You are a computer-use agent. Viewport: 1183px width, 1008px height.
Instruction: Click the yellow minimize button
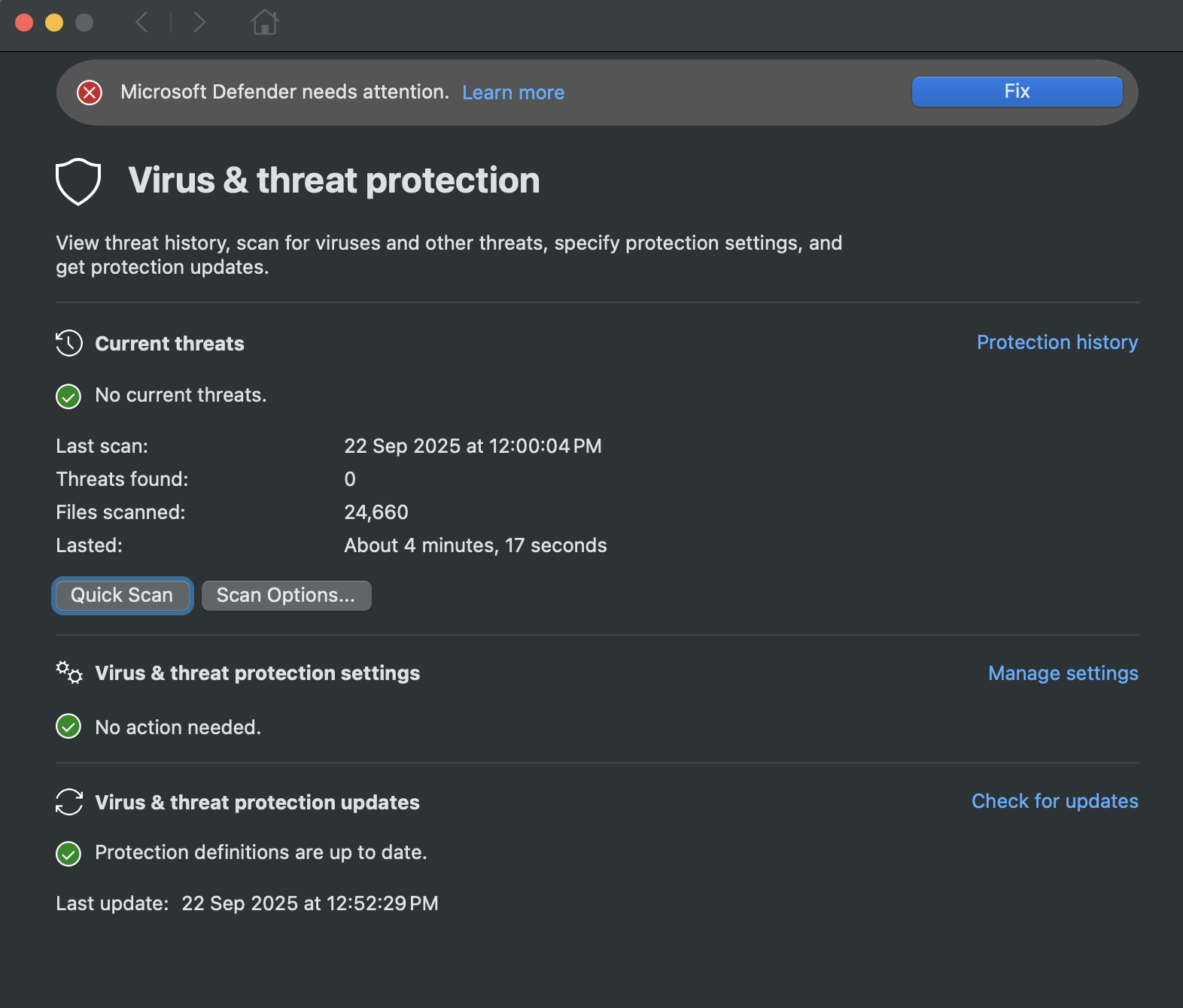pos(53,23)
